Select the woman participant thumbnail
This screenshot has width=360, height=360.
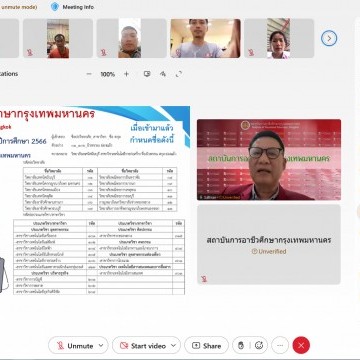pos(279,38)
